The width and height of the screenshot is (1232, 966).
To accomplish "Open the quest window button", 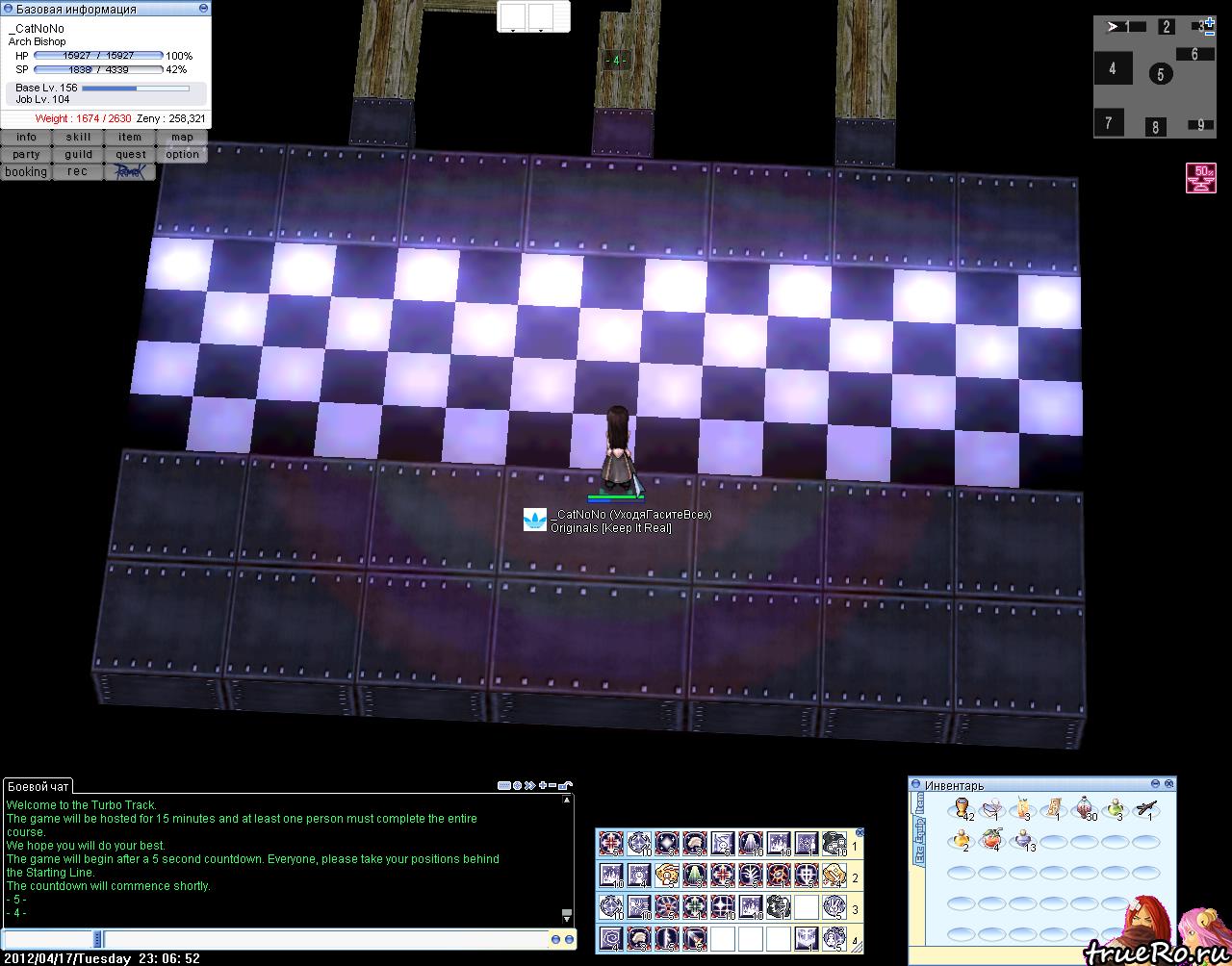I will click(x=130, y=154).
